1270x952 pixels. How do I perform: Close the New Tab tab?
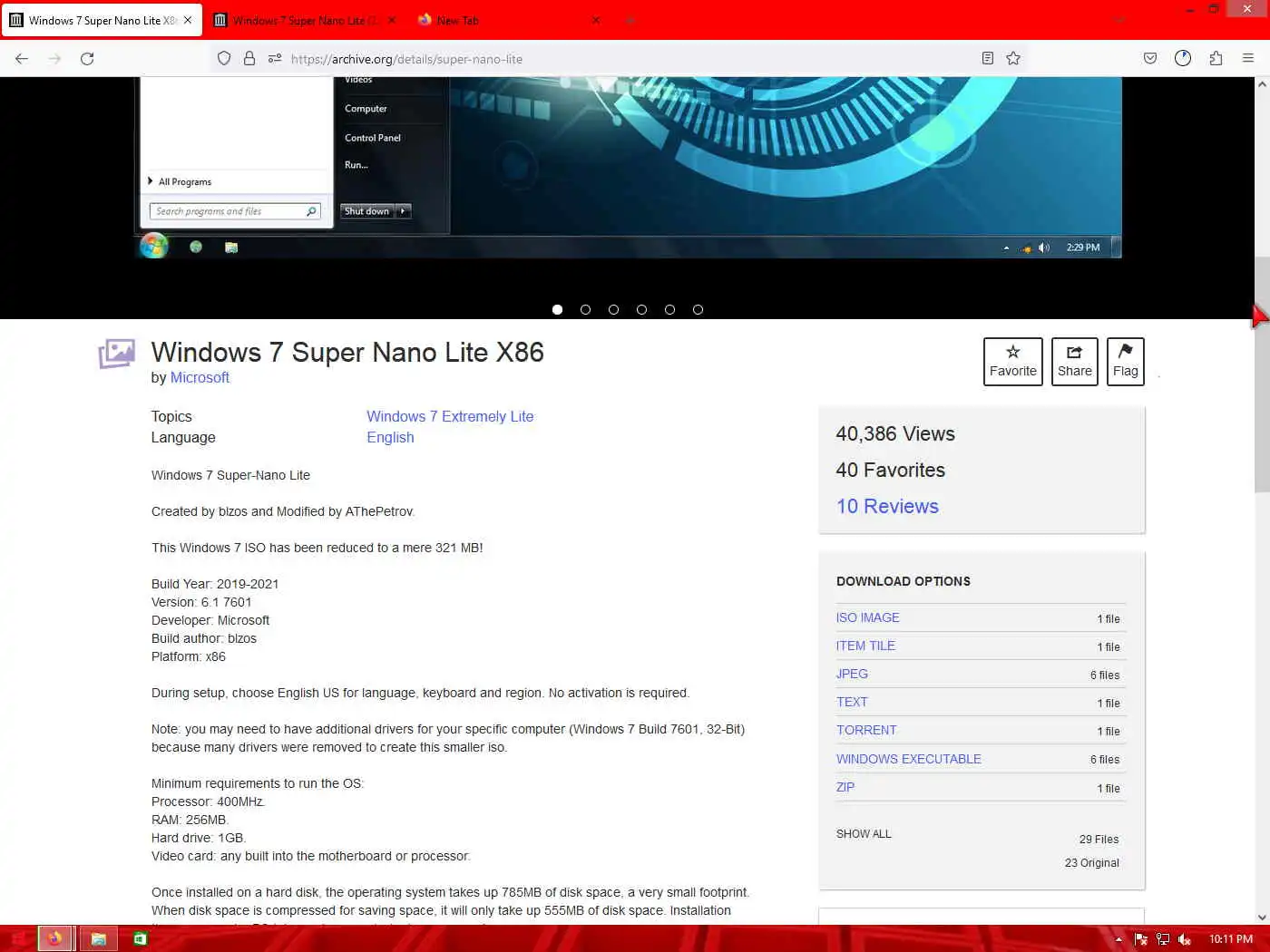596,20
